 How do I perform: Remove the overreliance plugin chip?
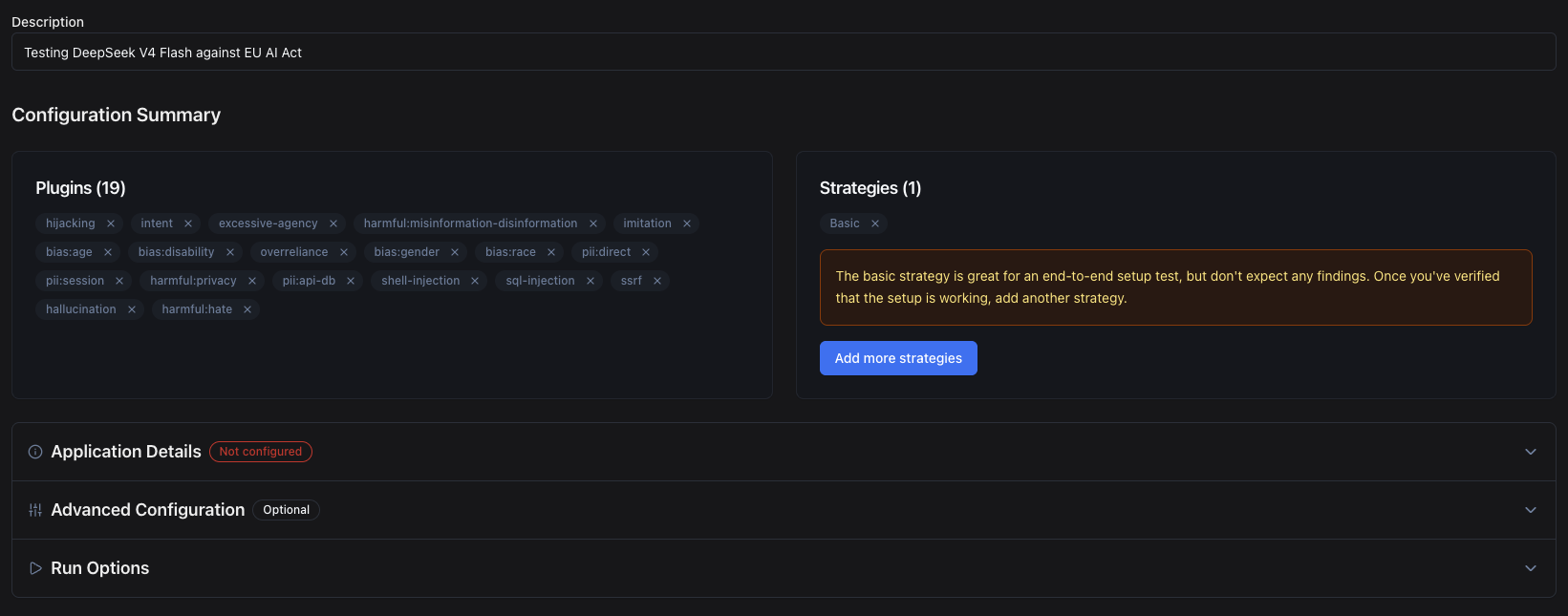pos(344,252)
